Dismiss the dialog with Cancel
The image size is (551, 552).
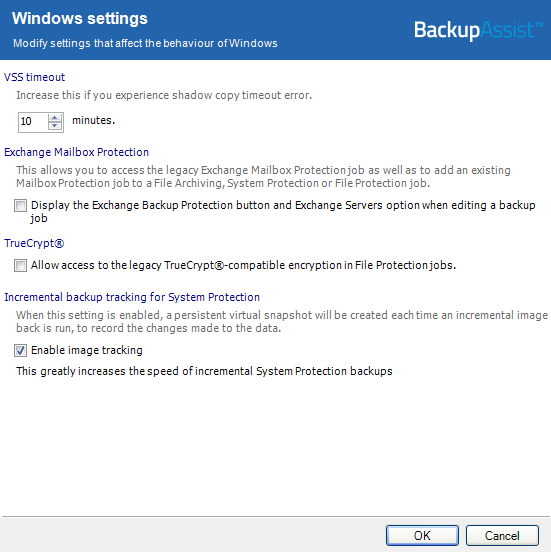(x=502, y=535)
